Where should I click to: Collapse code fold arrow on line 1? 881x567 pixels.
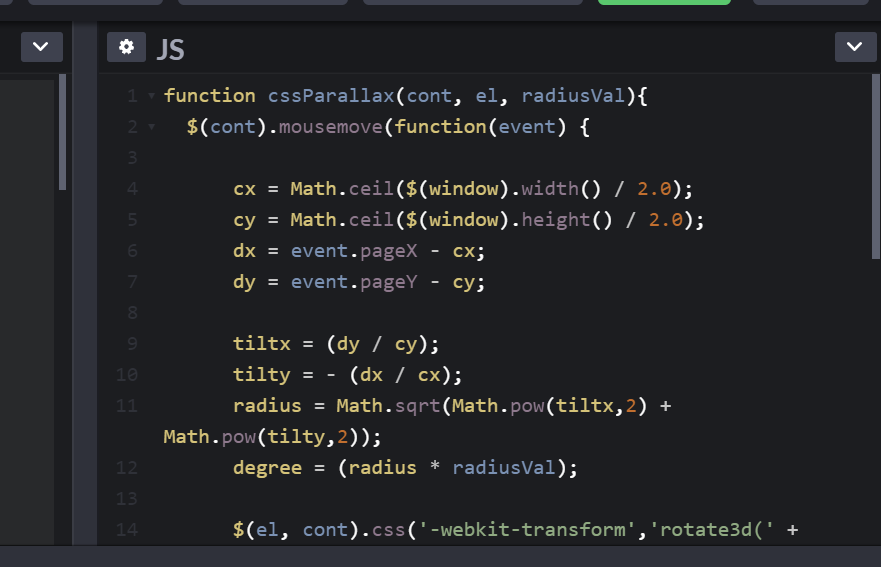coord(151,96)
